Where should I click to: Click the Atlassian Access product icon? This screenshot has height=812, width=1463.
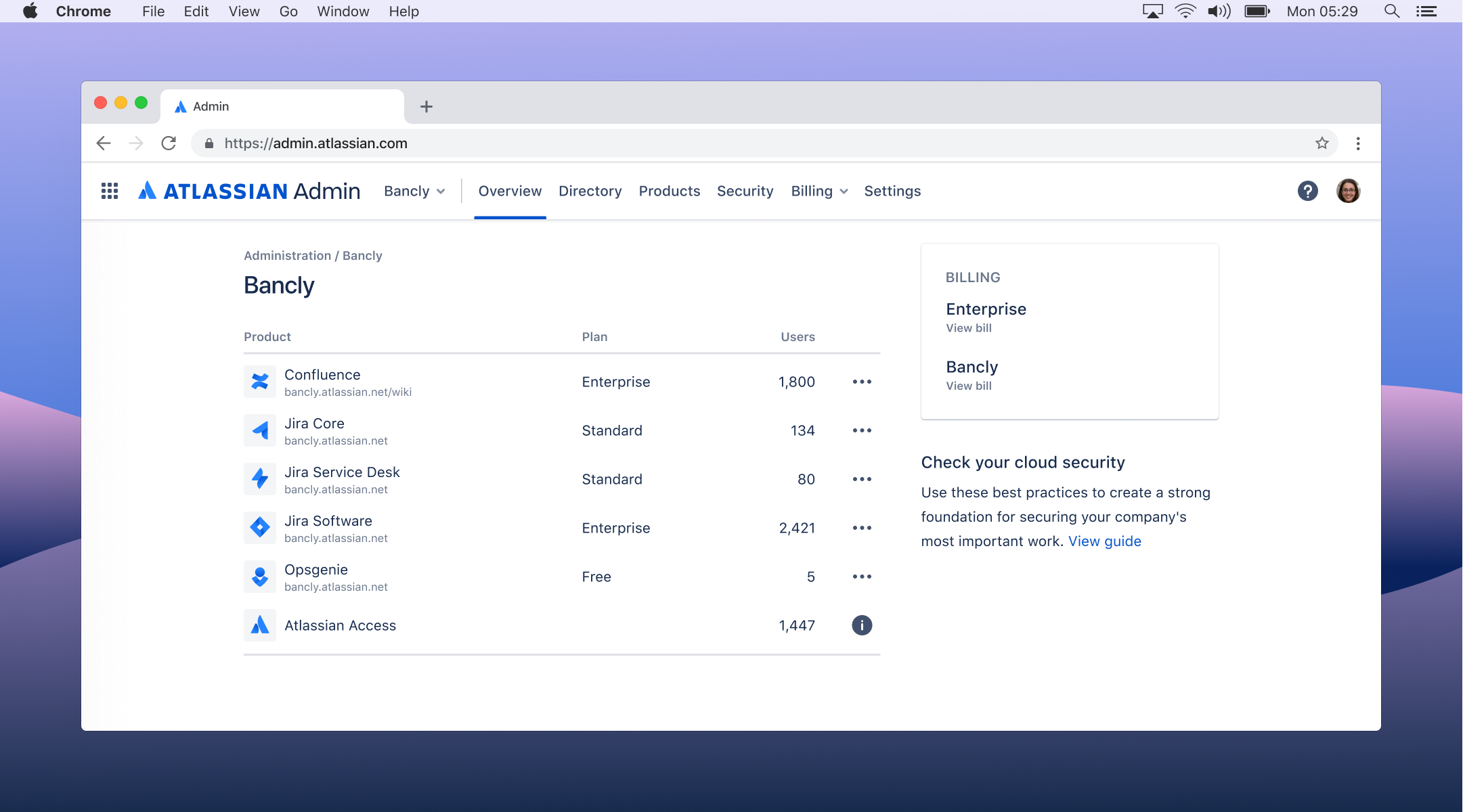[259, 625]
